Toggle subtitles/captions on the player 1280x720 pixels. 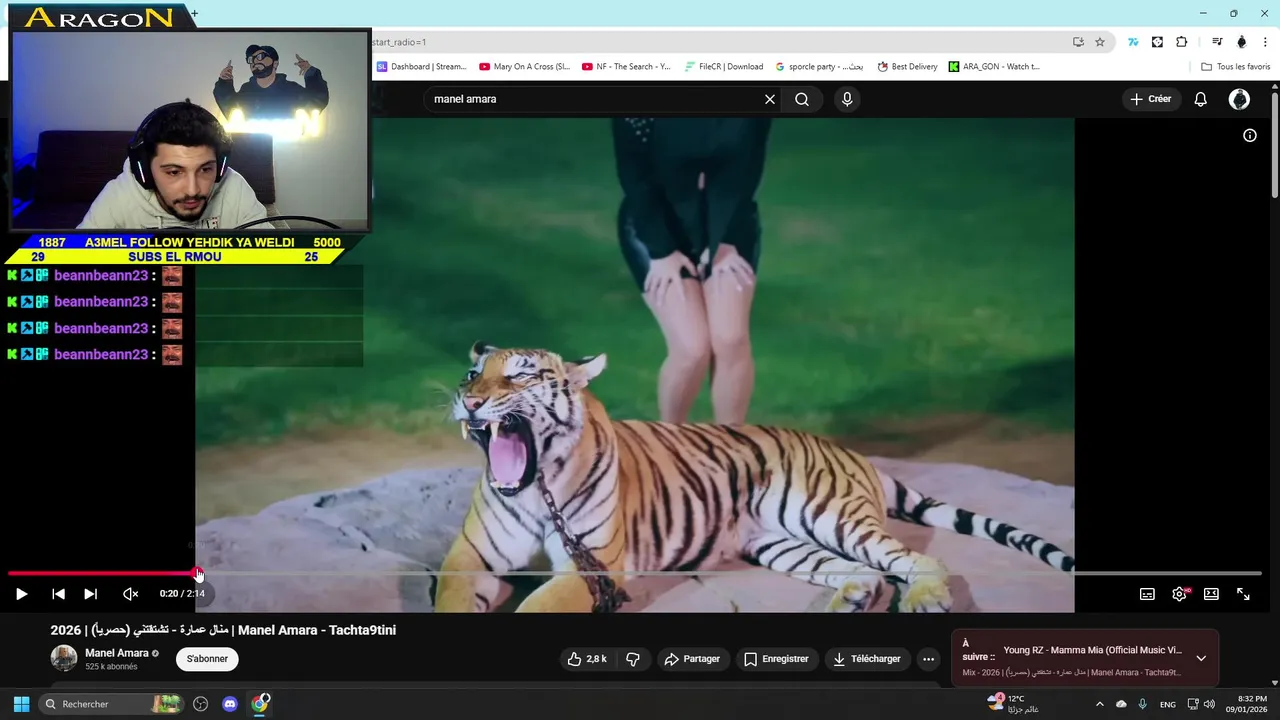tap(1147, 594)
